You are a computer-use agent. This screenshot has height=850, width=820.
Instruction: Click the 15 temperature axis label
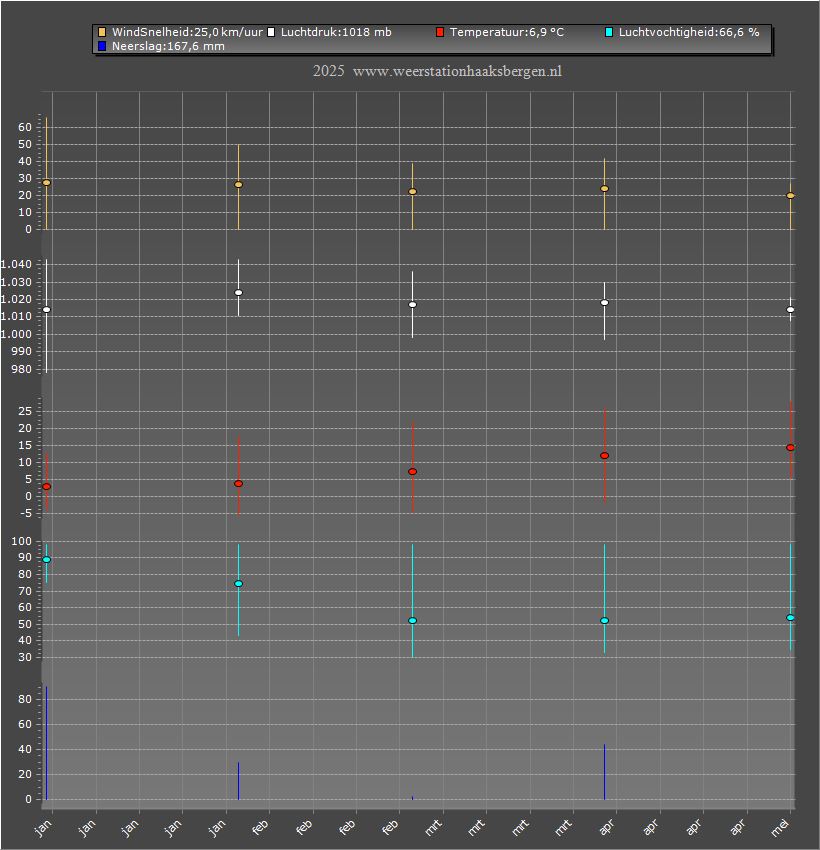point(25,446)
